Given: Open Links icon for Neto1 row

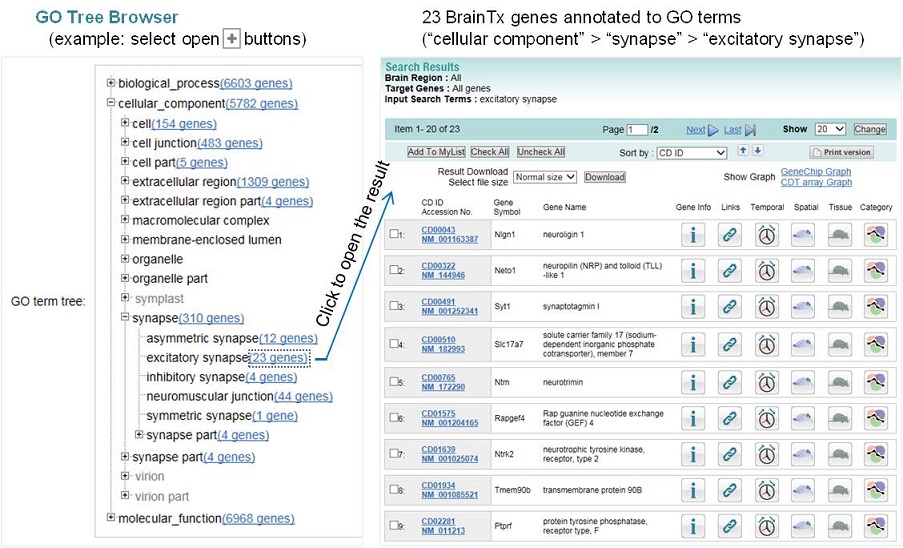Looking at the screenshot, I should point(730,270).
